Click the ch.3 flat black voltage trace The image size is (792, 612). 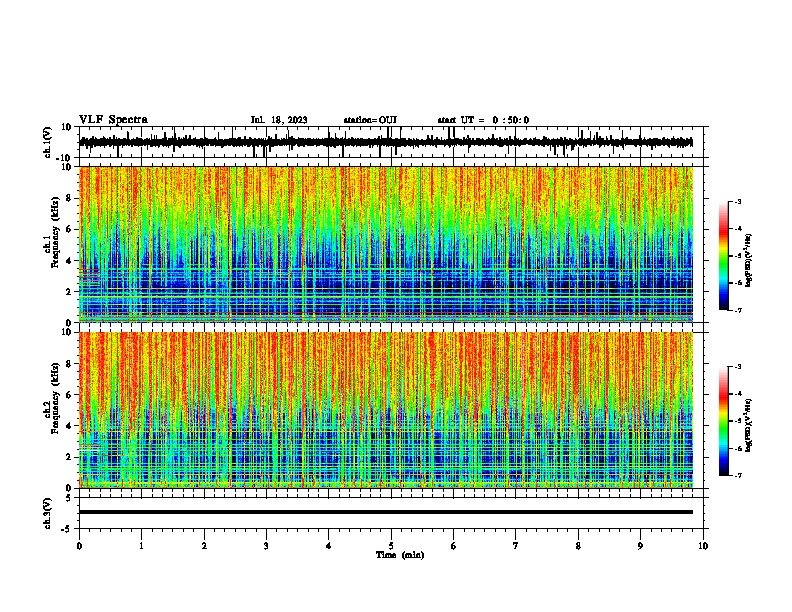click(x=386, y=512)
